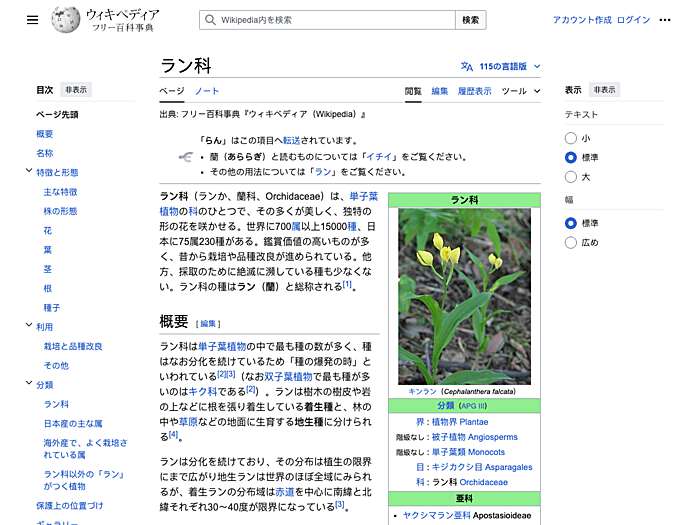700x525 pixels.
Task: Switch to the ページ tab
Action: (x=172, y=91)
